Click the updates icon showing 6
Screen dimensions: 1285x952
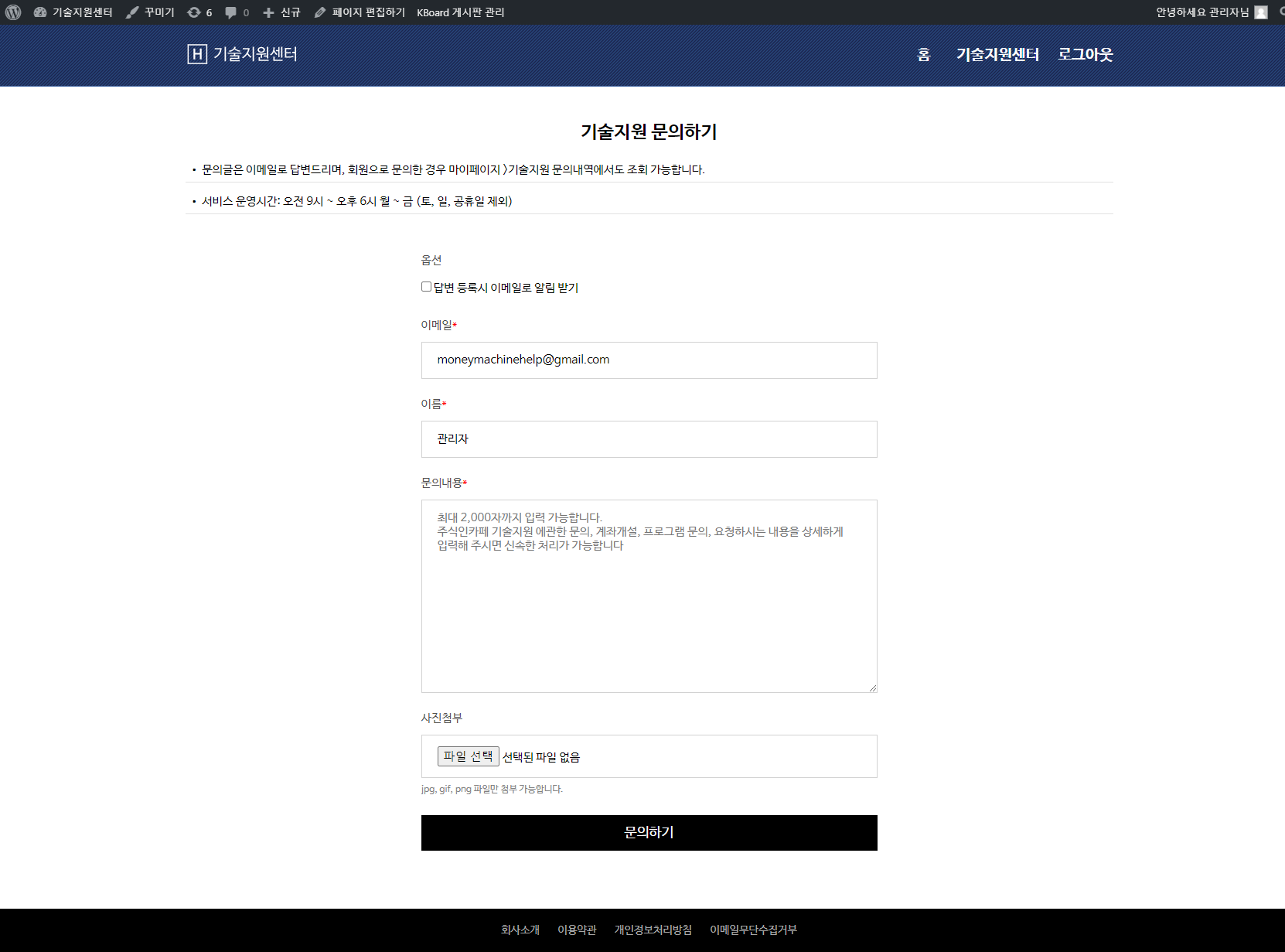pos(194,12)
